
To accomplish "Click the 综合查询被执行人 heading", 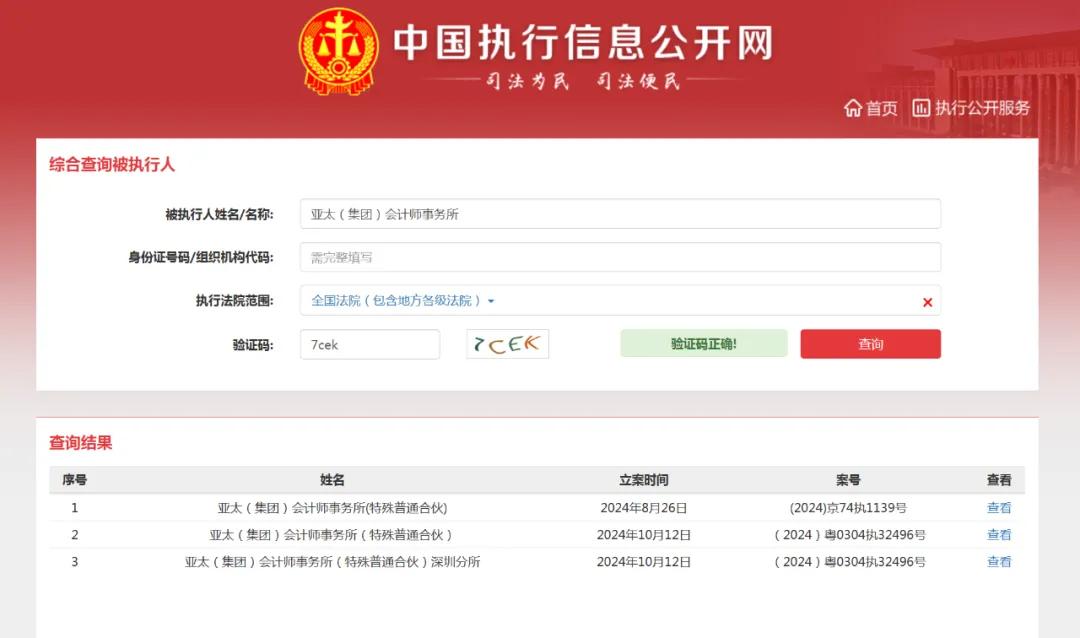I will coord(112,165).
